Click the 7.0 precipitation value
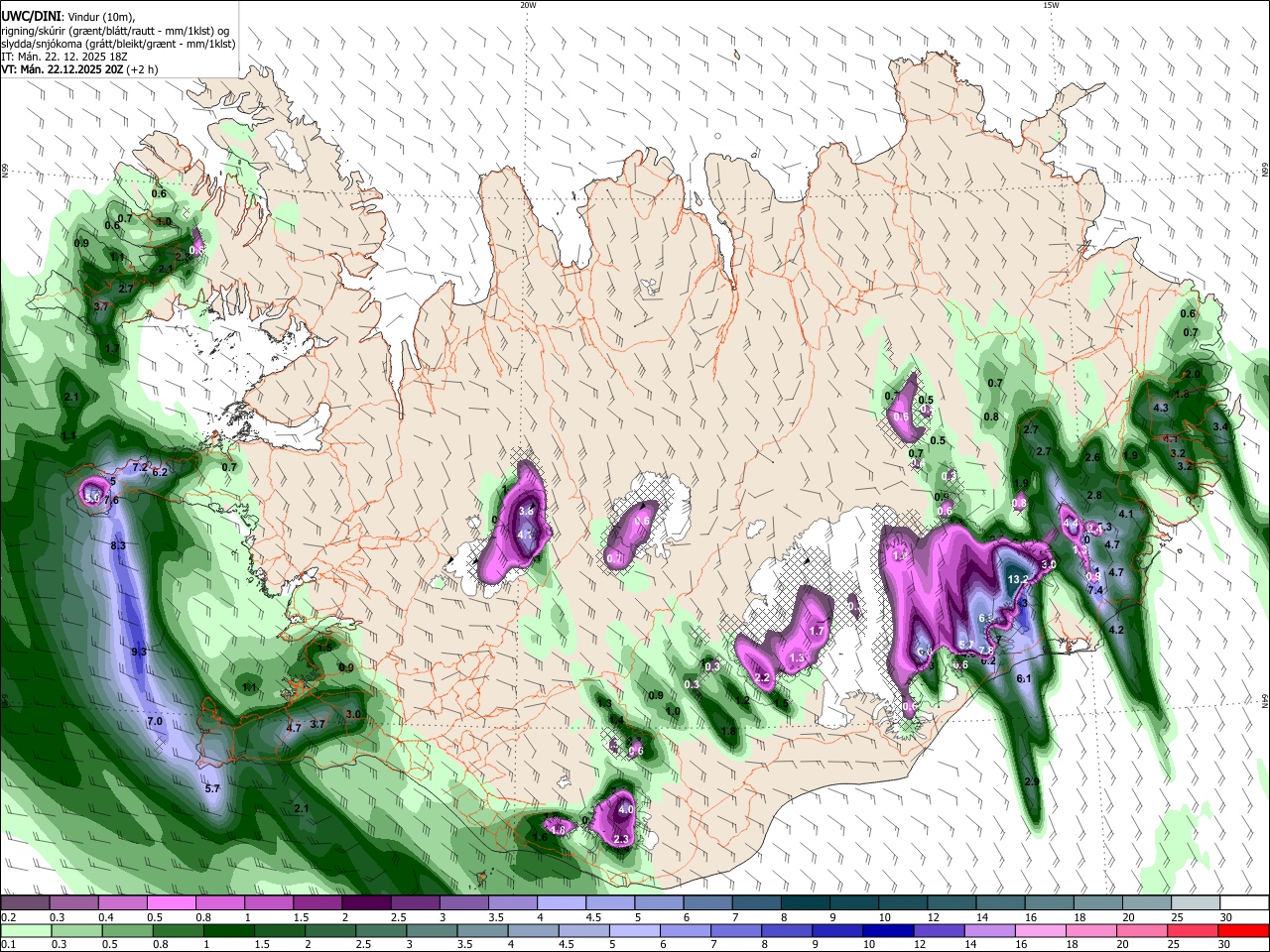1270x952 pixels. click(x=154, y=722)
